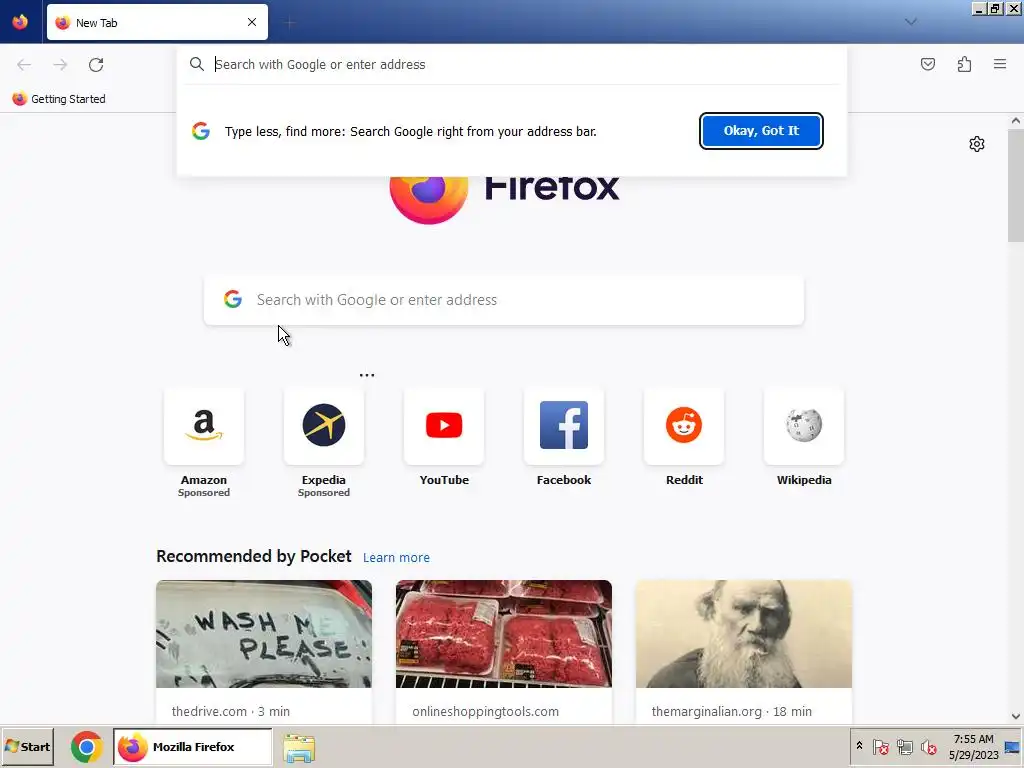Screen dimensions: 1024x768
Task: Open the list all tabs dropdown
Action: pyautogui.click(x=910, y=22)
